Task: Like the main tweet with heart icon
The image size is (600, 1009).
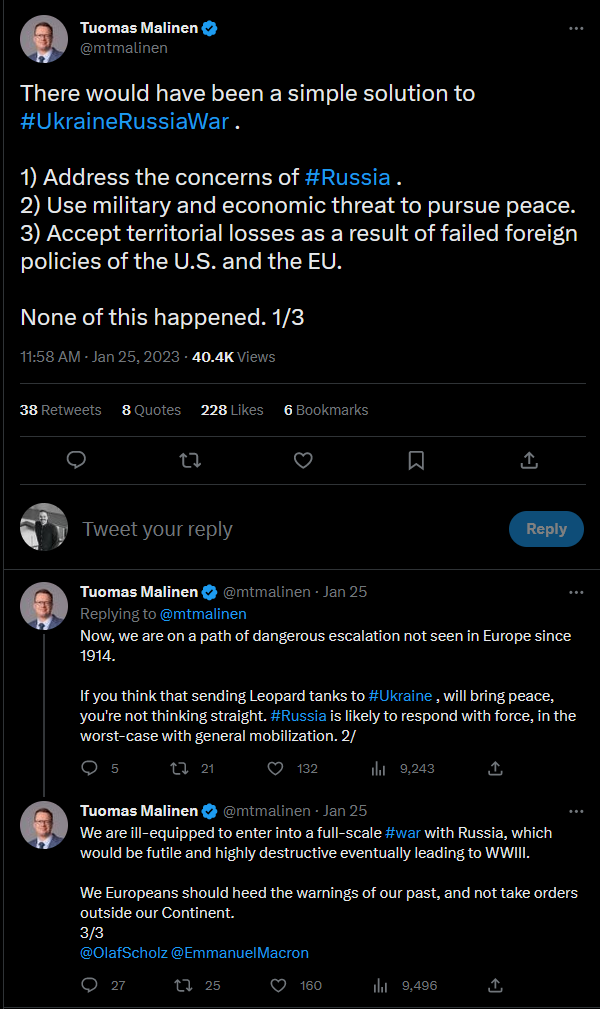Action: click(303, 460)
